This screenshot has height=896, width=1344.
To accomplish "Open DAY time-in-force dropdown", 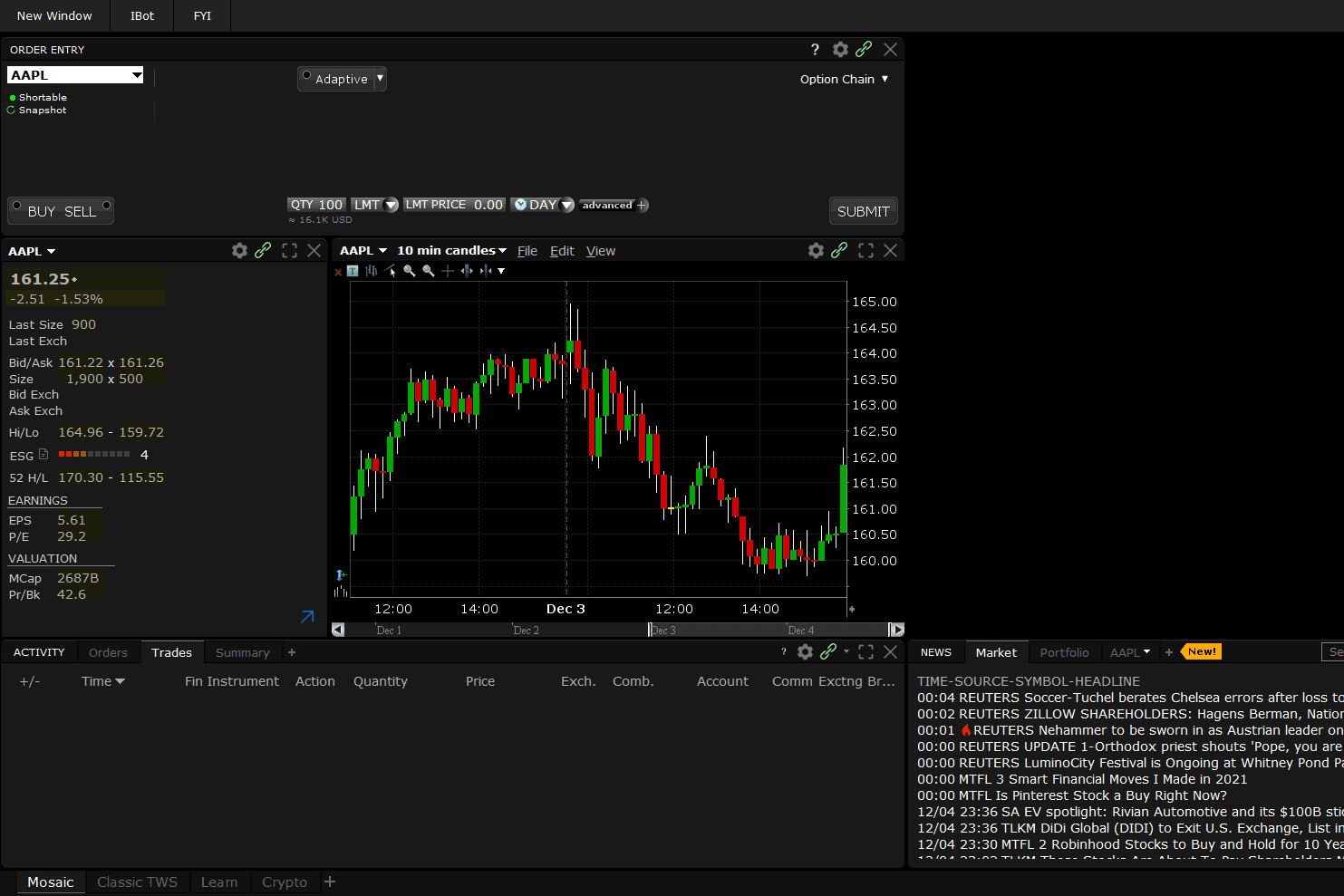I will point(567,205).
